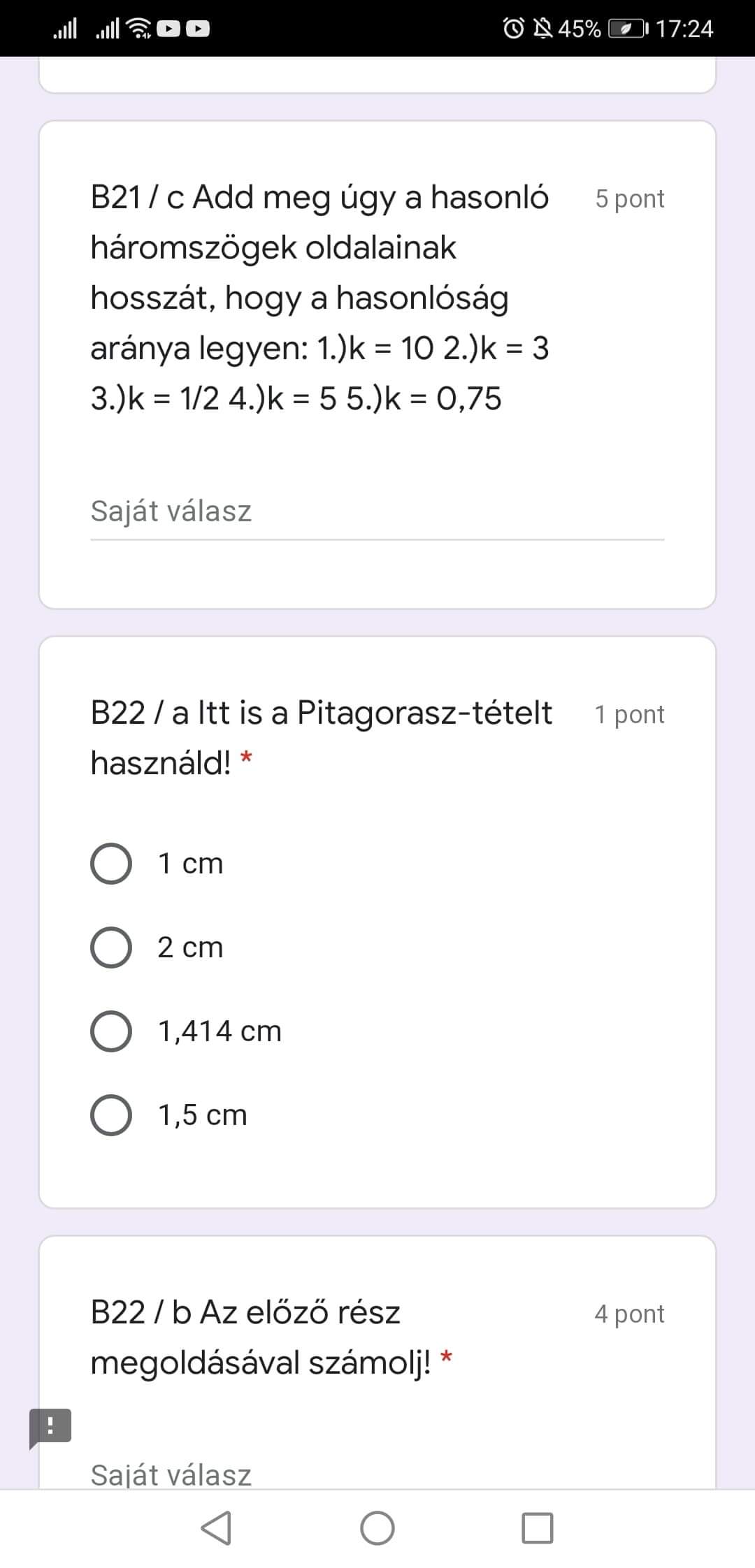
Task: Tap the B22/b Saját válasz text field
Action: coord(377,1474)
